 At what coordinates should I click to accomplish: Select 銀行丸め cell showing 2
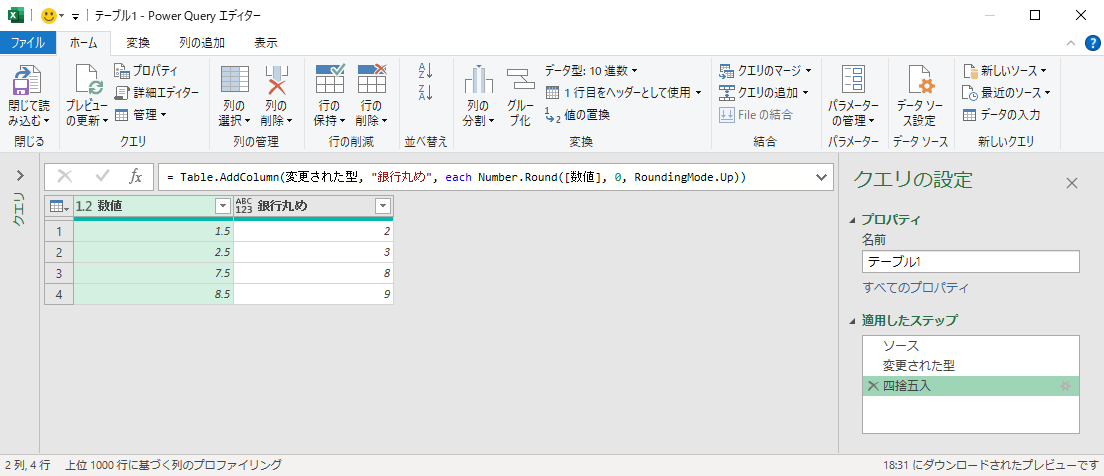click(313, 231)
